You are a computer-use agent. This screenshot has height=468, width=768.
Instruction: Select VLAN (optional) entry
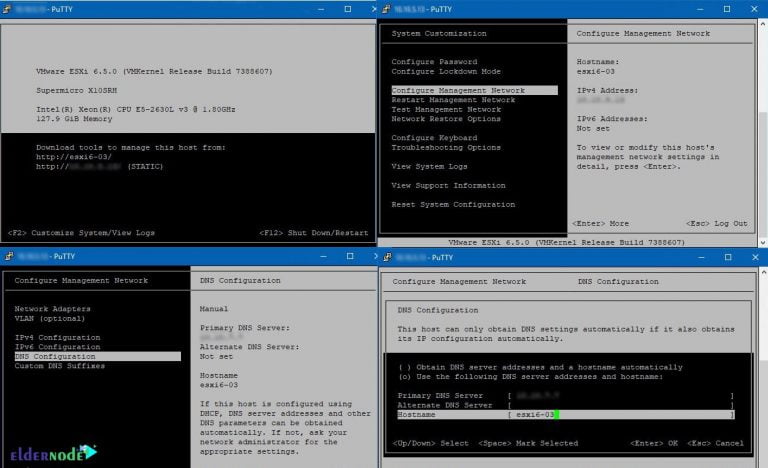[x=49, y=319]
